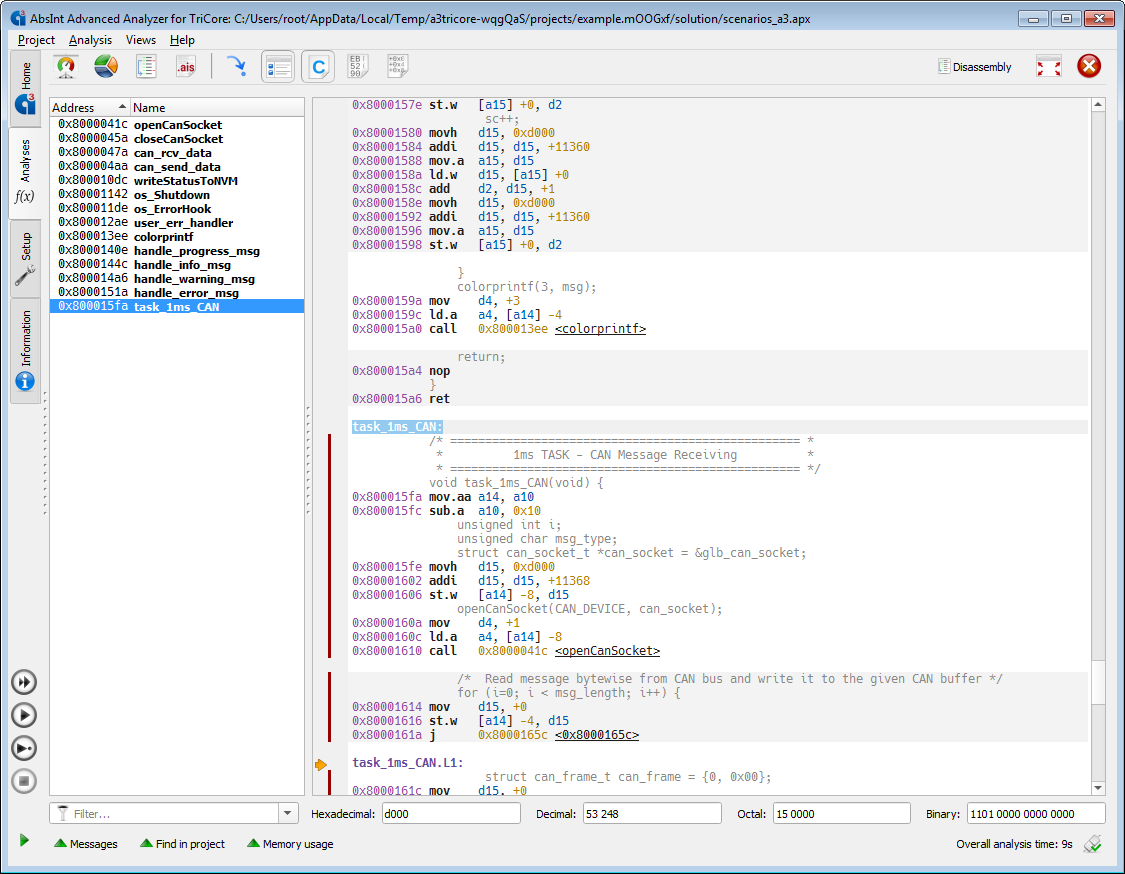Image resolution: width=1125 pixels, height=874 pixels.
Task: Click the status icon beside overall analysis time
Action: tap(1093, 844)
